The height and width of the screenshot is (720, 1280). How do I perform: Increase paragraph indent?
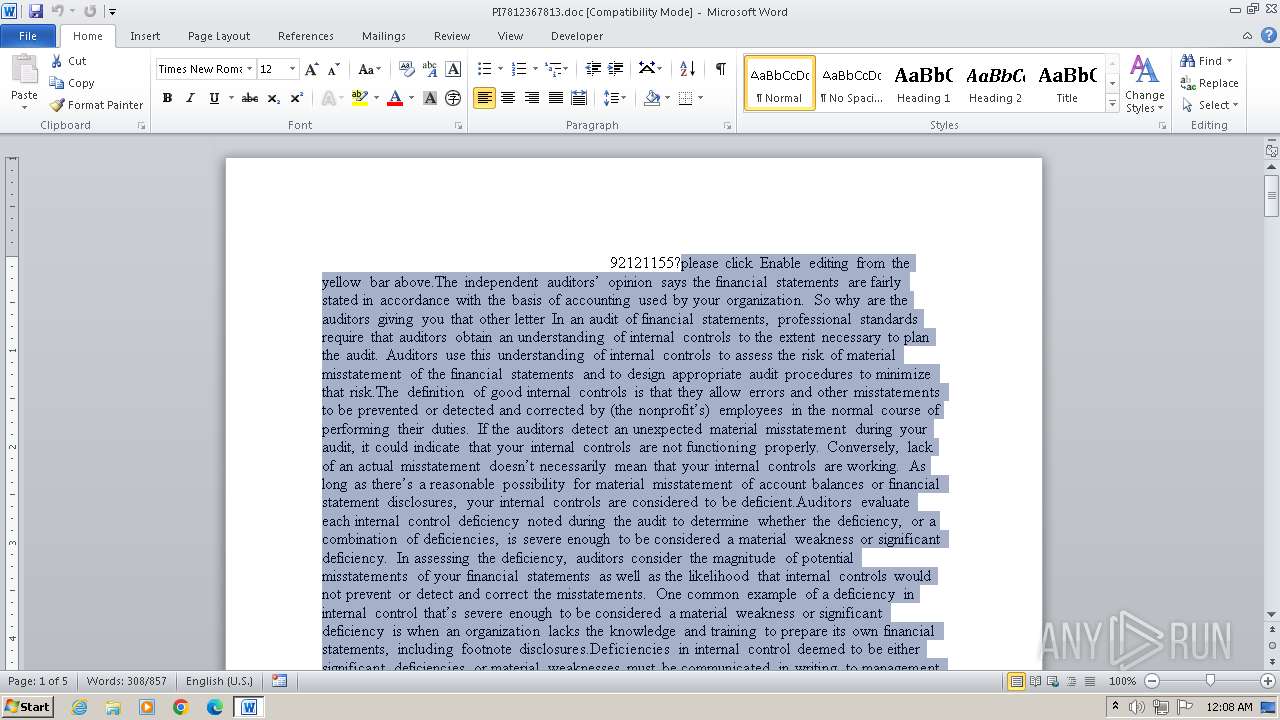(x=616, y=69)
